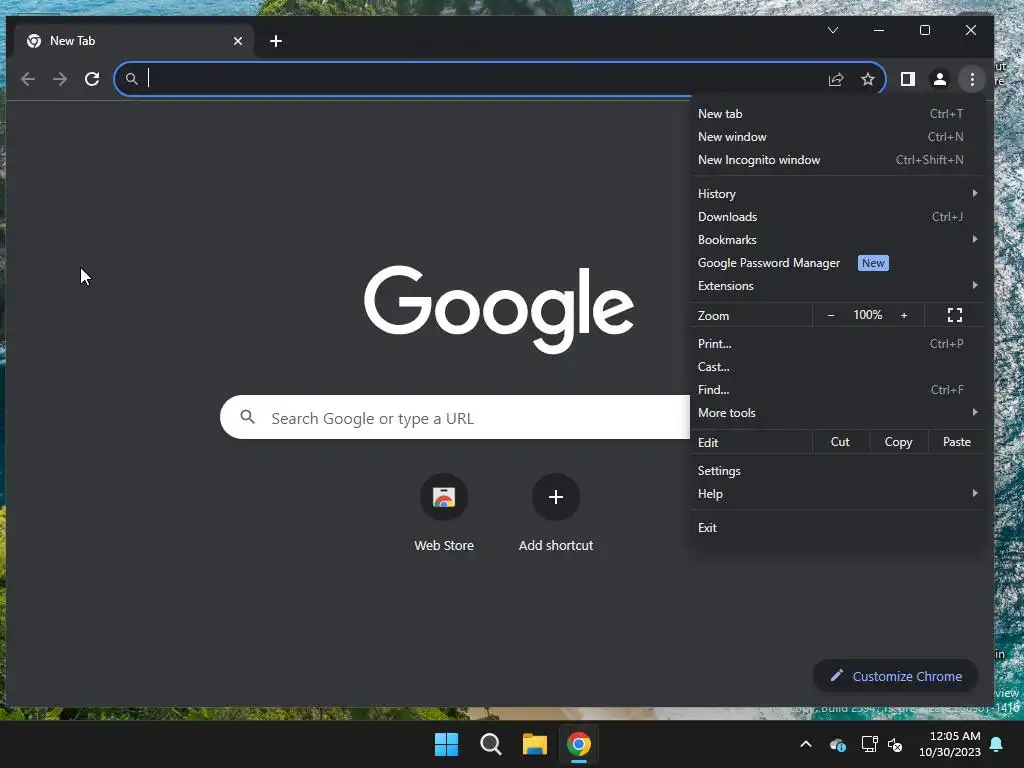Click the browser back arrow
Image resolution: width=1024 pixels, height=768 pixels.
(27, 79)
